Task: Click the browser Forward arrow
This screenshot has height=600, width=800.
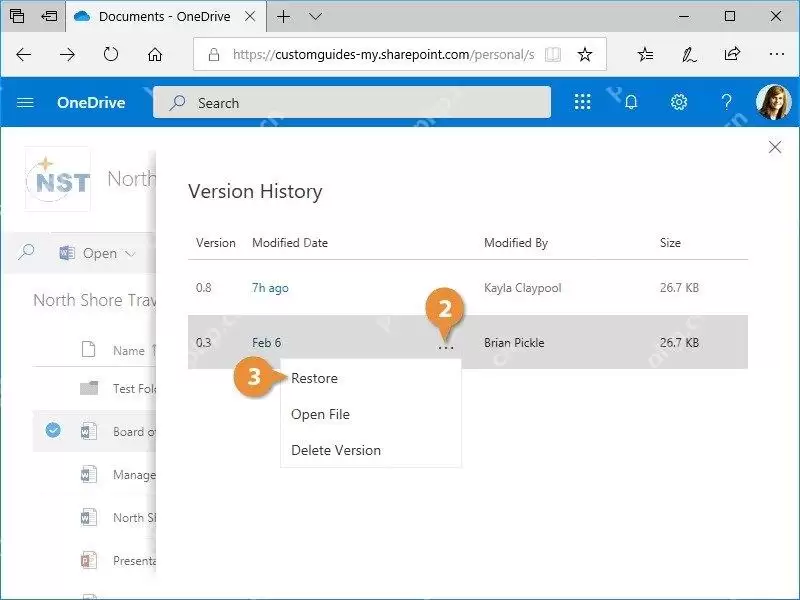Action: coord(67,54)
